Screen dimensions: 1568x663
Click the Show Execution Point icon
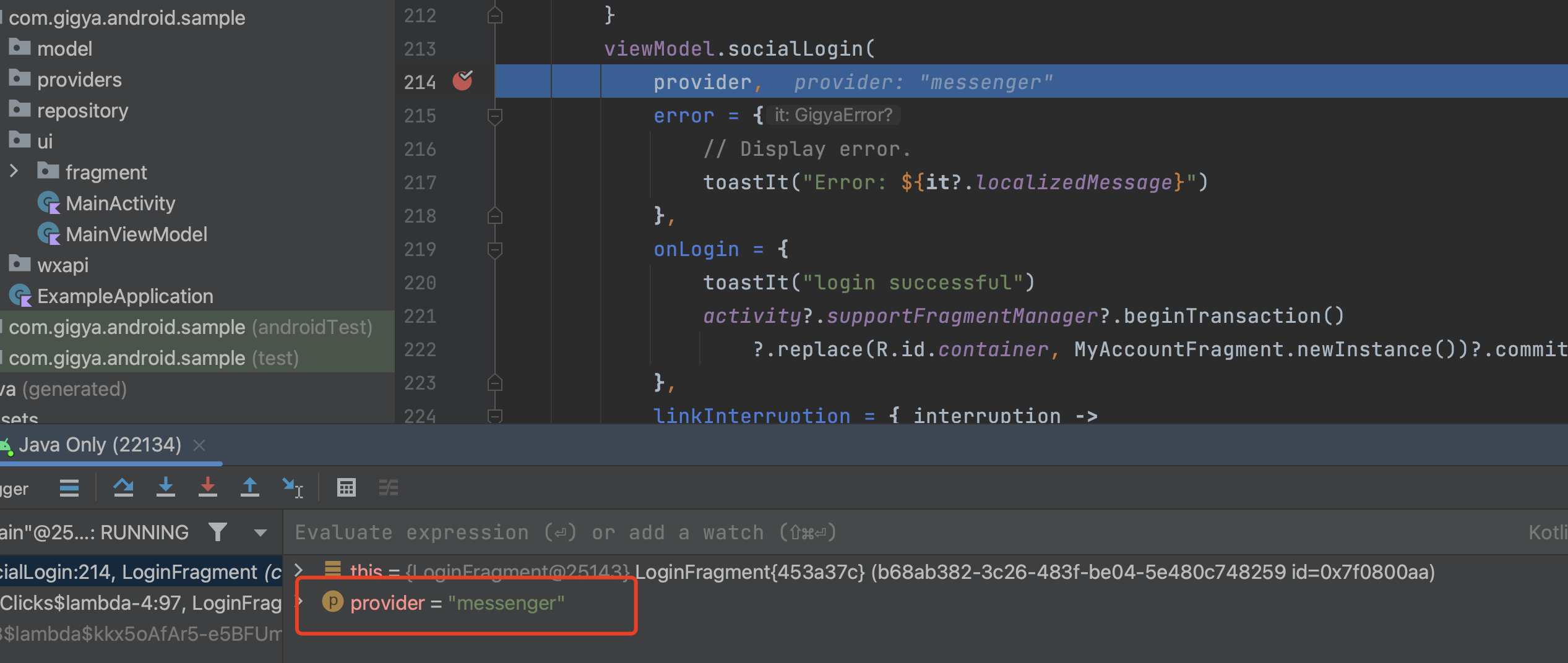click(69, 487)
